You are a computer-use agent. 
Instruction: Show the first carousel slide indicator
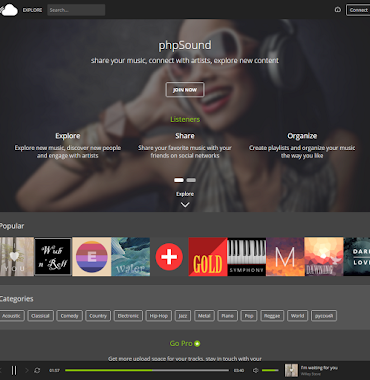179,180
